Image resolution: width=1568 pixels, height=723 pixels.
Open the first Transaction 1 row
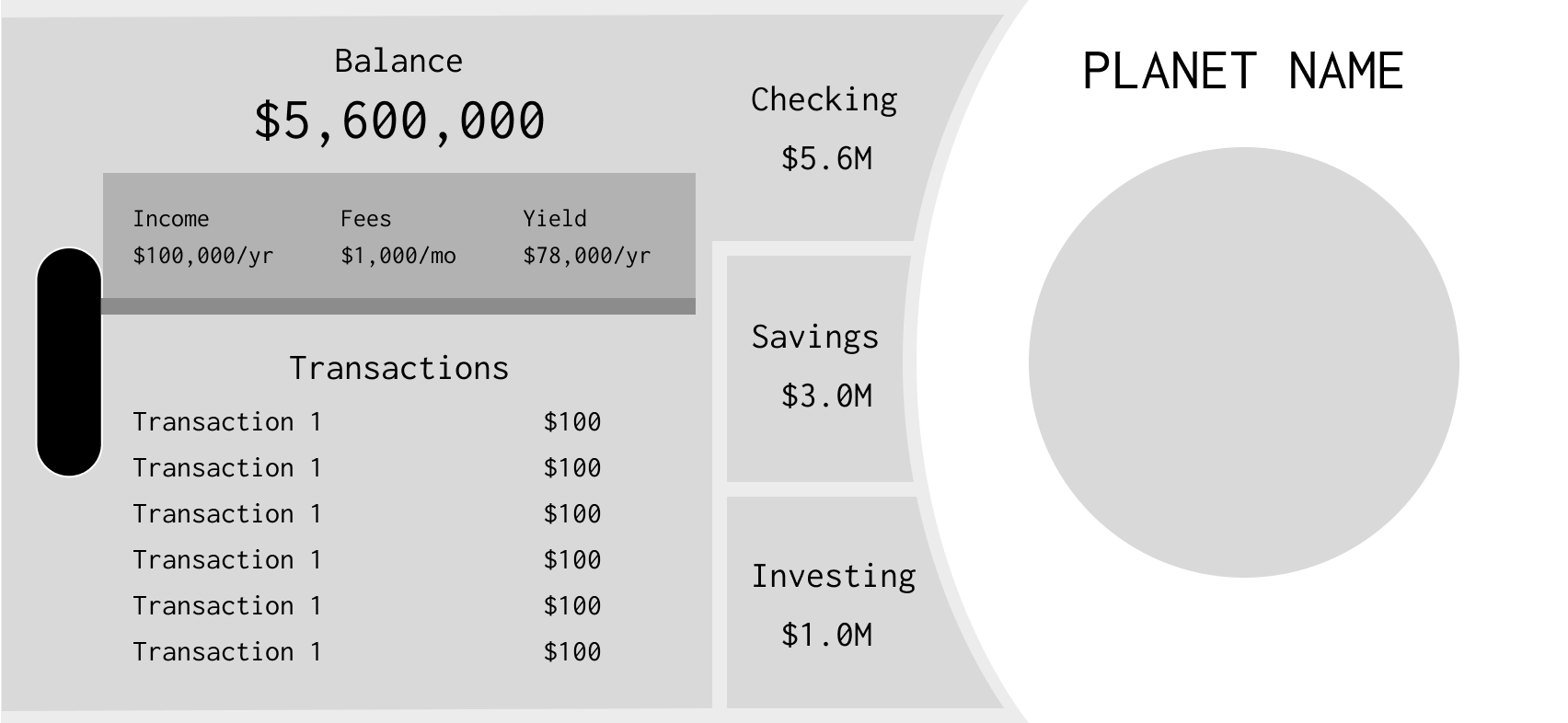point(367,422)
